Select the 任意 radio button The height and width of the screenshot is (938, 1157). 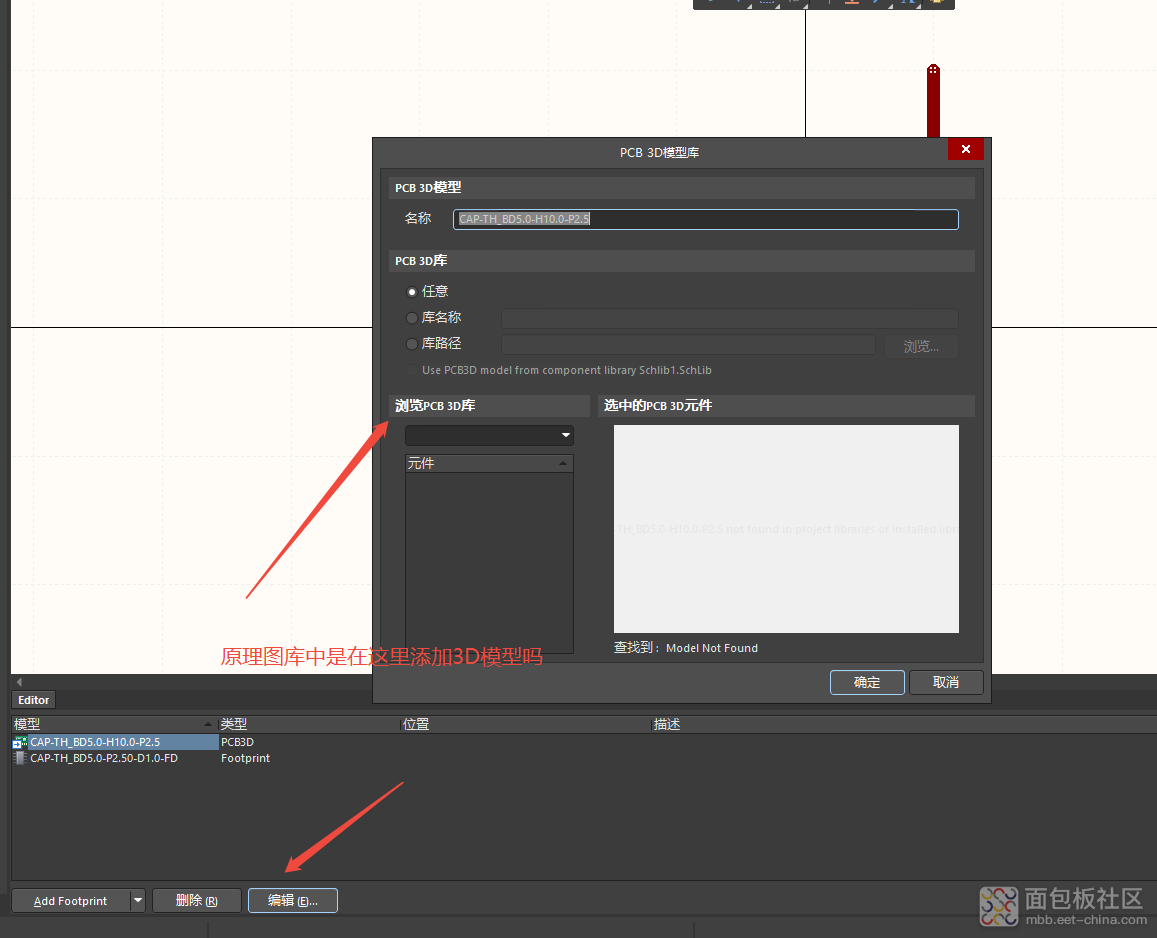(x=412, y=291)
